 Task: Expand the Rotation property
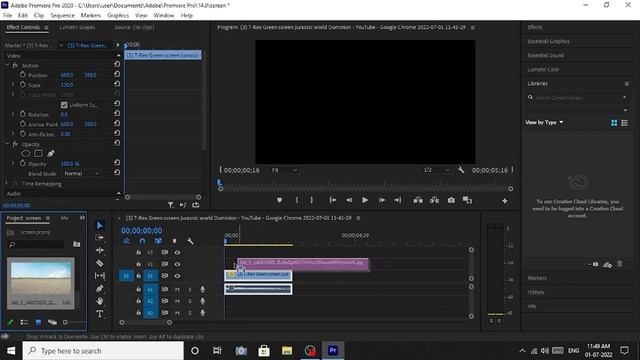(13, 114)
